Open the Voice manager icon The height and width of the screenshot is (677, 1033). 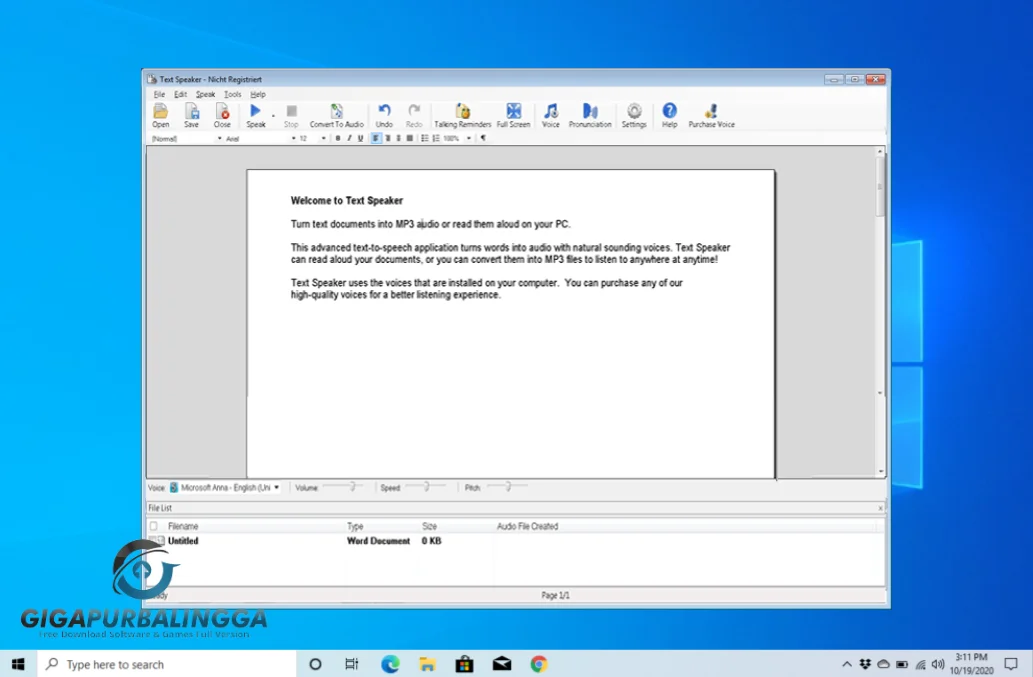(x=551, y=113)
